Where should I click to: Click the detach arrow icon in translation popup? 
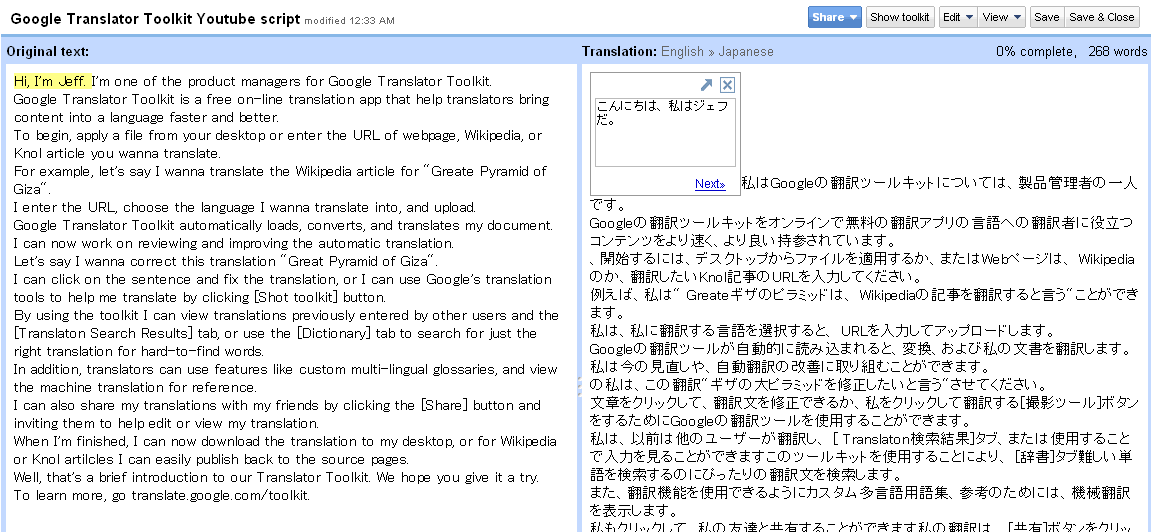click(706, 84)
